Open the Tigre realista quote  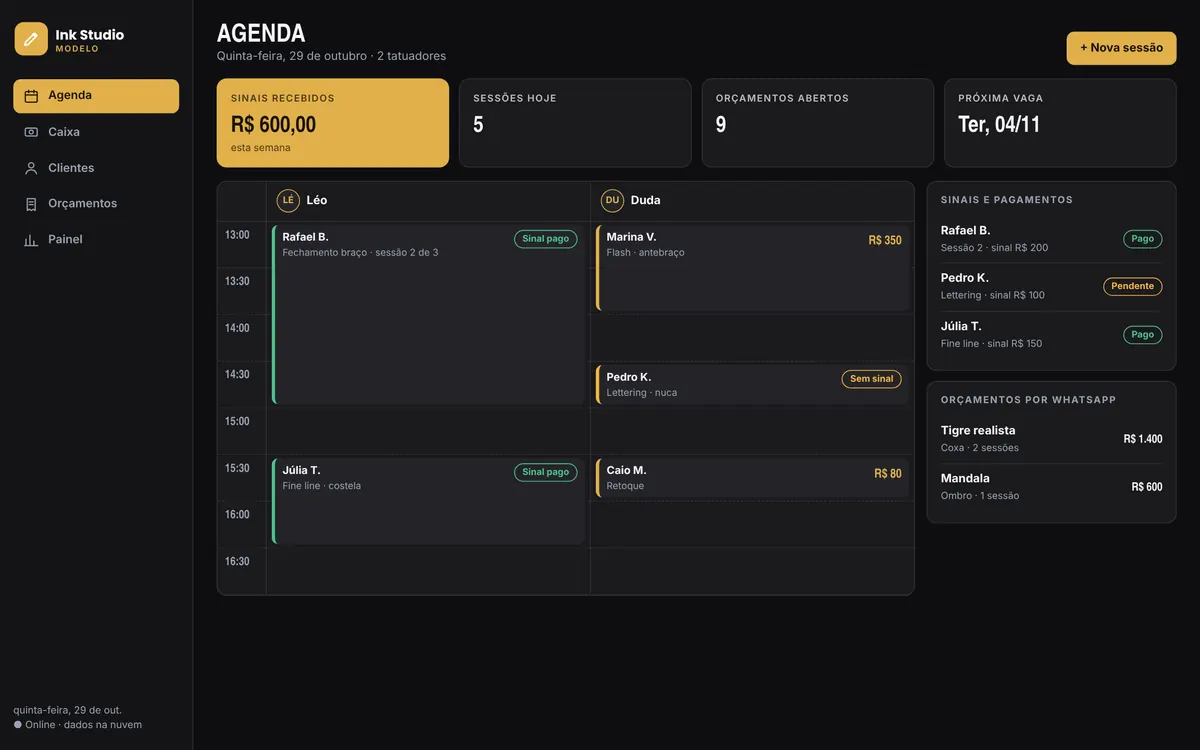tap(1052, 439)
